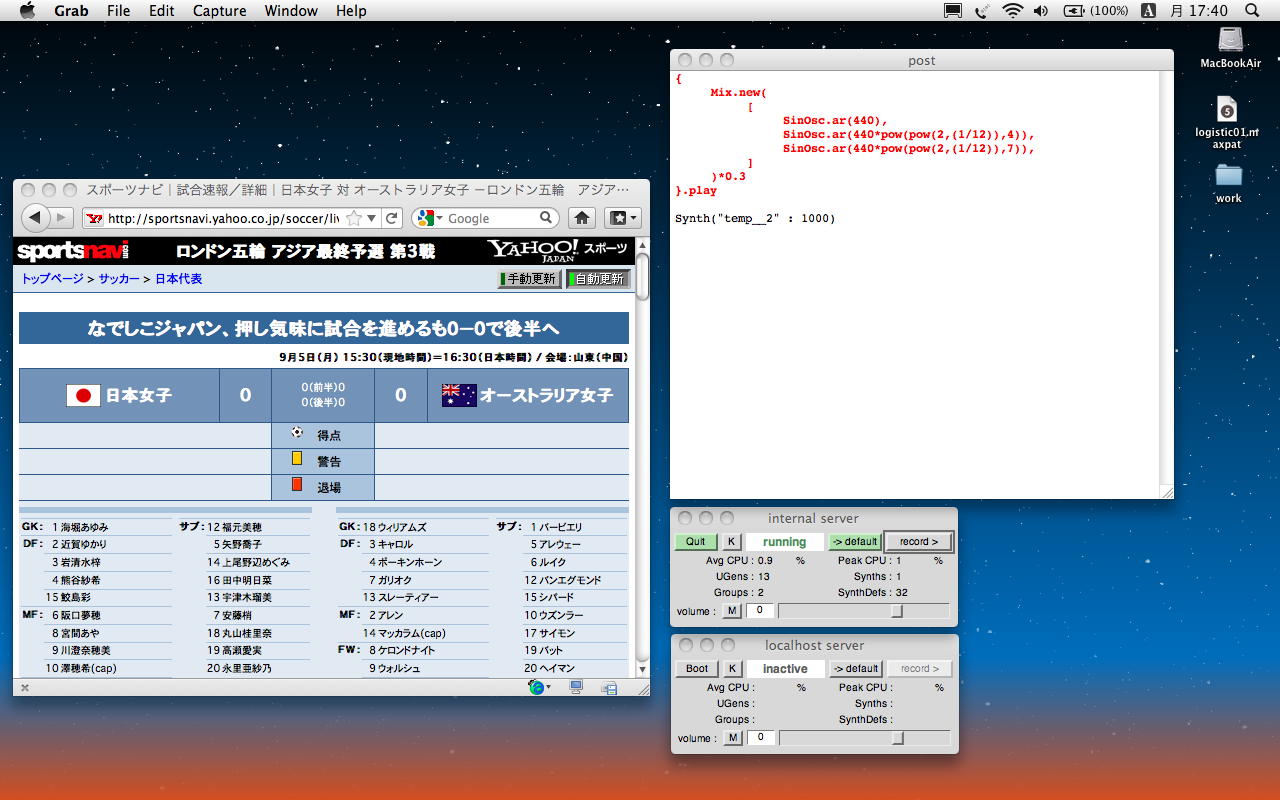Image resolution: width=1280 pixels, height=800 pixels.
Task: Reload the page with the refresh icon
Action: (392, 218)
